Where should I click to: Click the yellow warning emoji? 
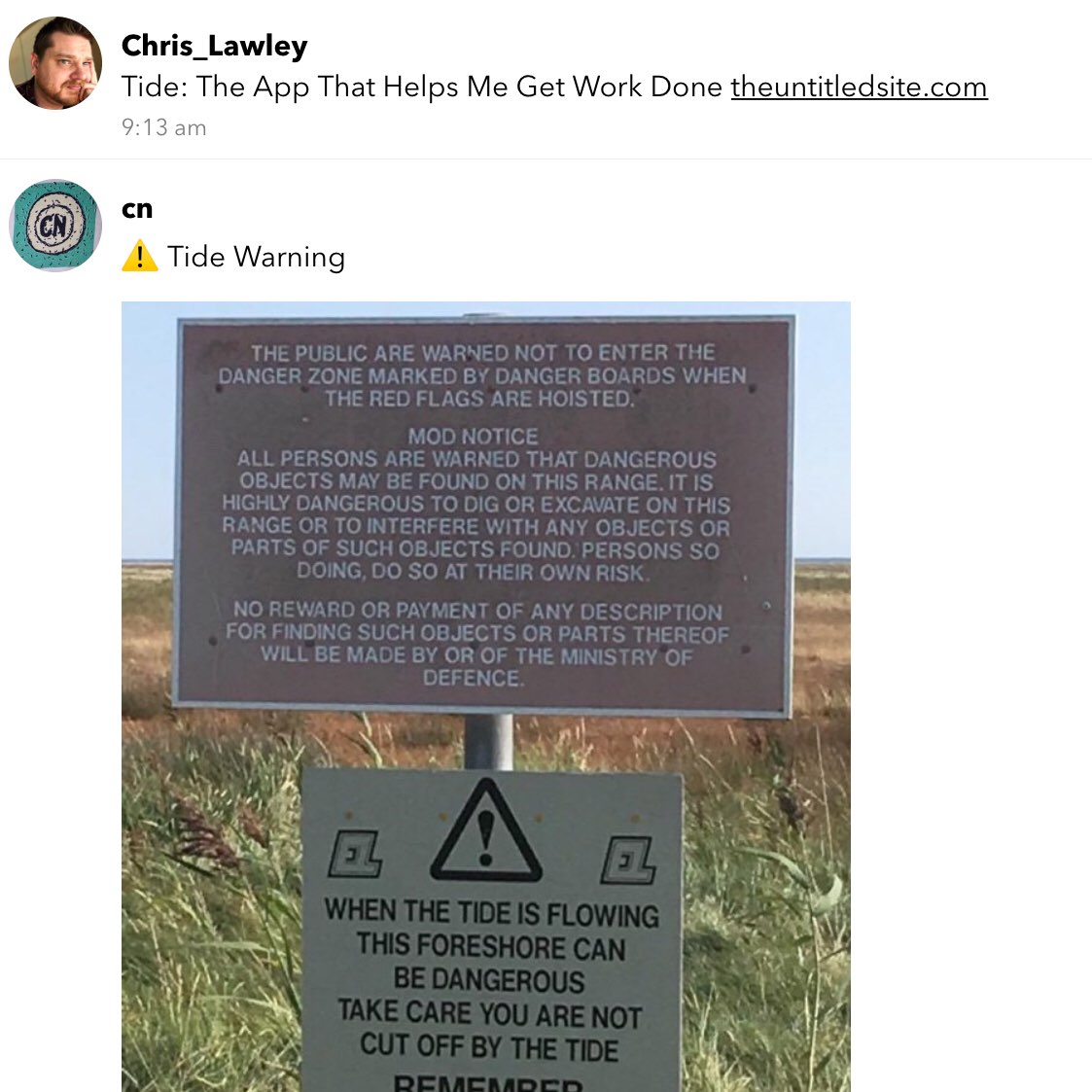[140, 257]
